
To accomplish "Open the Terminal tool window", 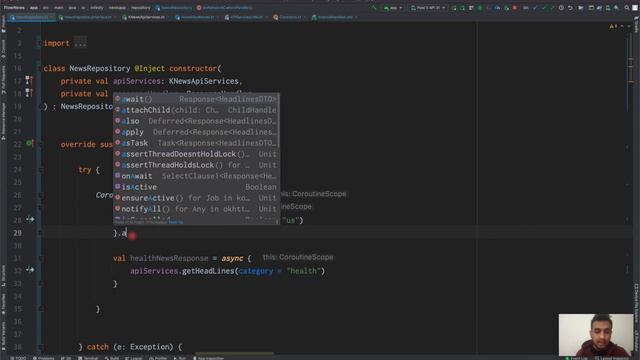I will tap(88, 358).
